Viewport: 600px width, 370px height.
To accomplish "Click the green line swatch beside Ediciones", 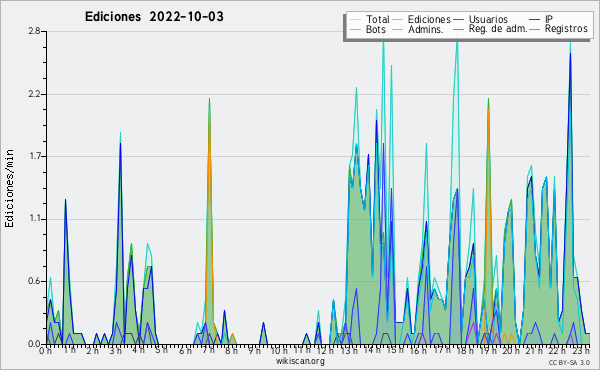I will tap(398, 20).
